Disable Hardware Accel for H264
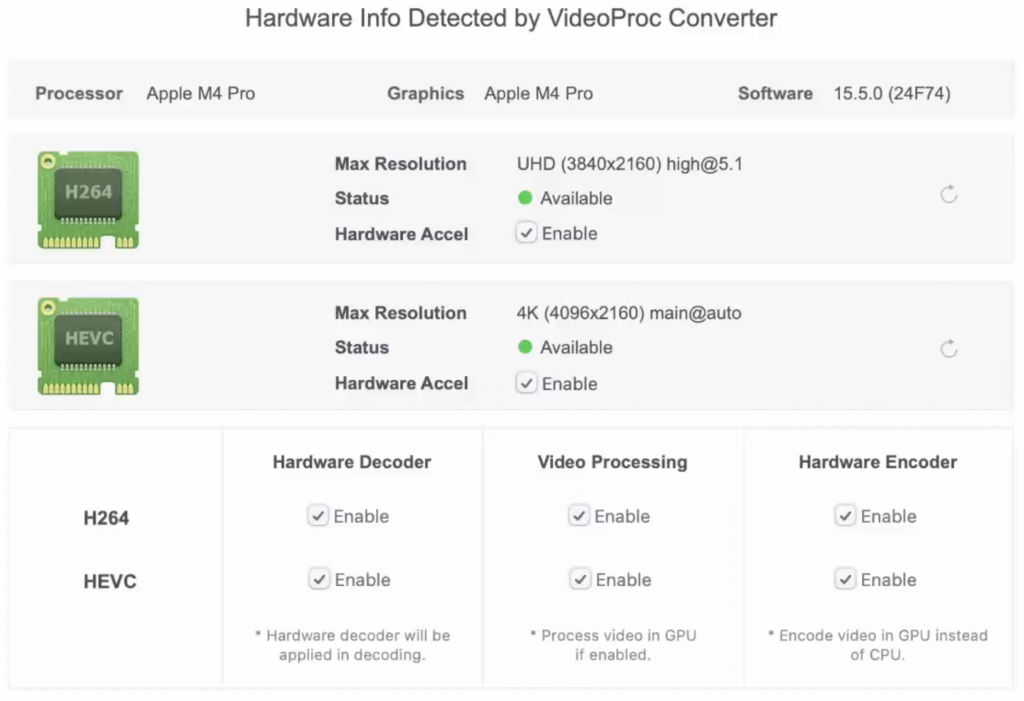Screen dimensions: 1024x701 pos(526,232)
